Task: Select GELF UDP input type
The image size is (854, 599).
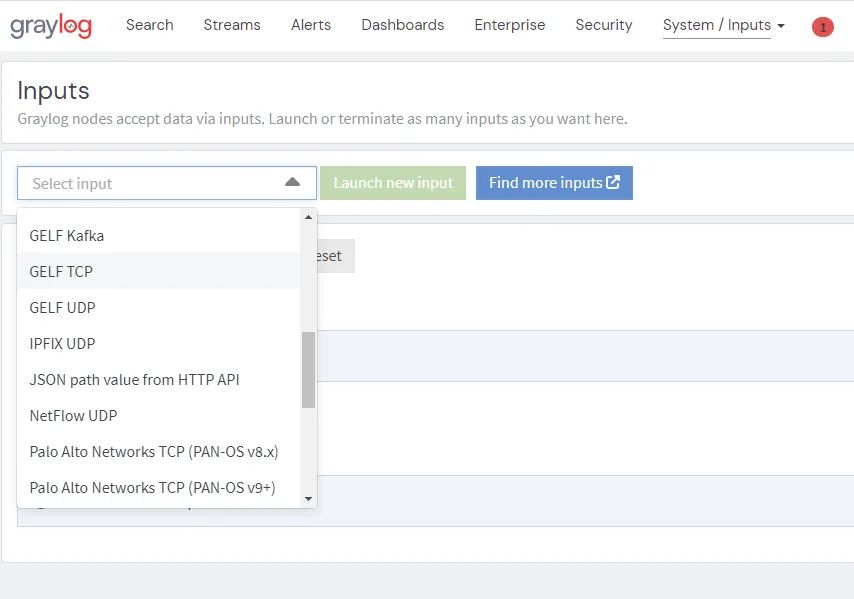Action: click(x=62, y=307)
